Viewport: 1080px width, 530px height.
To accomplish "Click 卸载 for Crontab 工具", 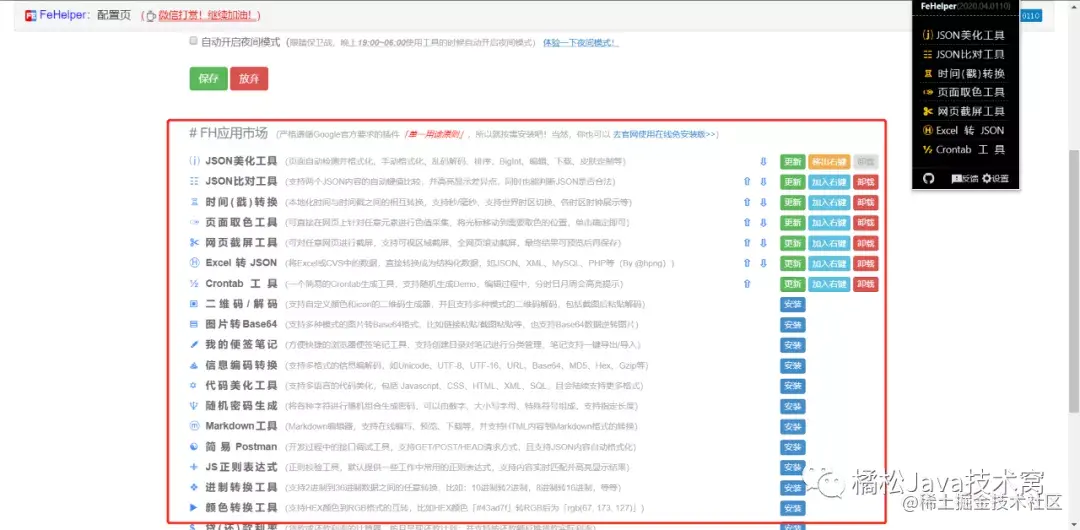I will pyautogui.click(x=866, y=284).
